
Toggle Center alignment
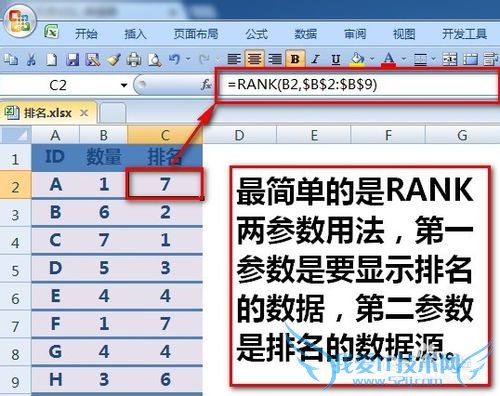254,59
